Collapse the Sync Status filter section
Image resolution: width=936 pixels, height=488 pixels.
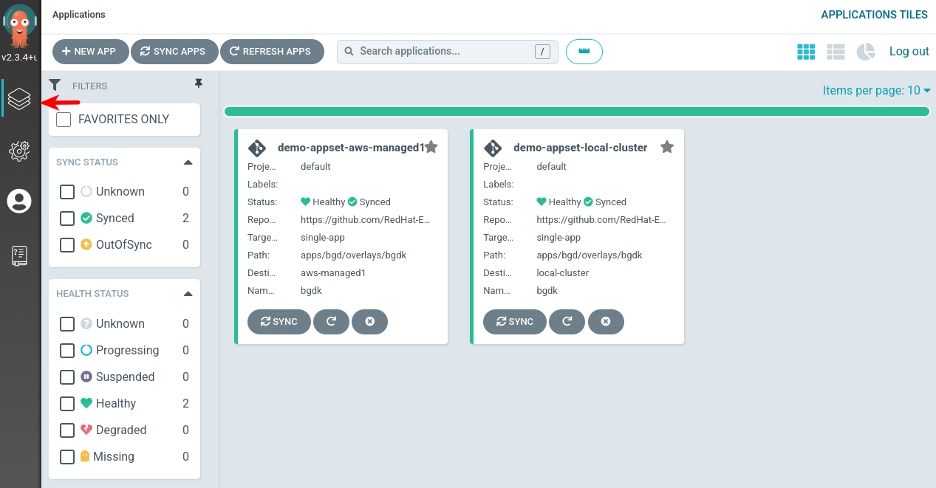[188, 162]
